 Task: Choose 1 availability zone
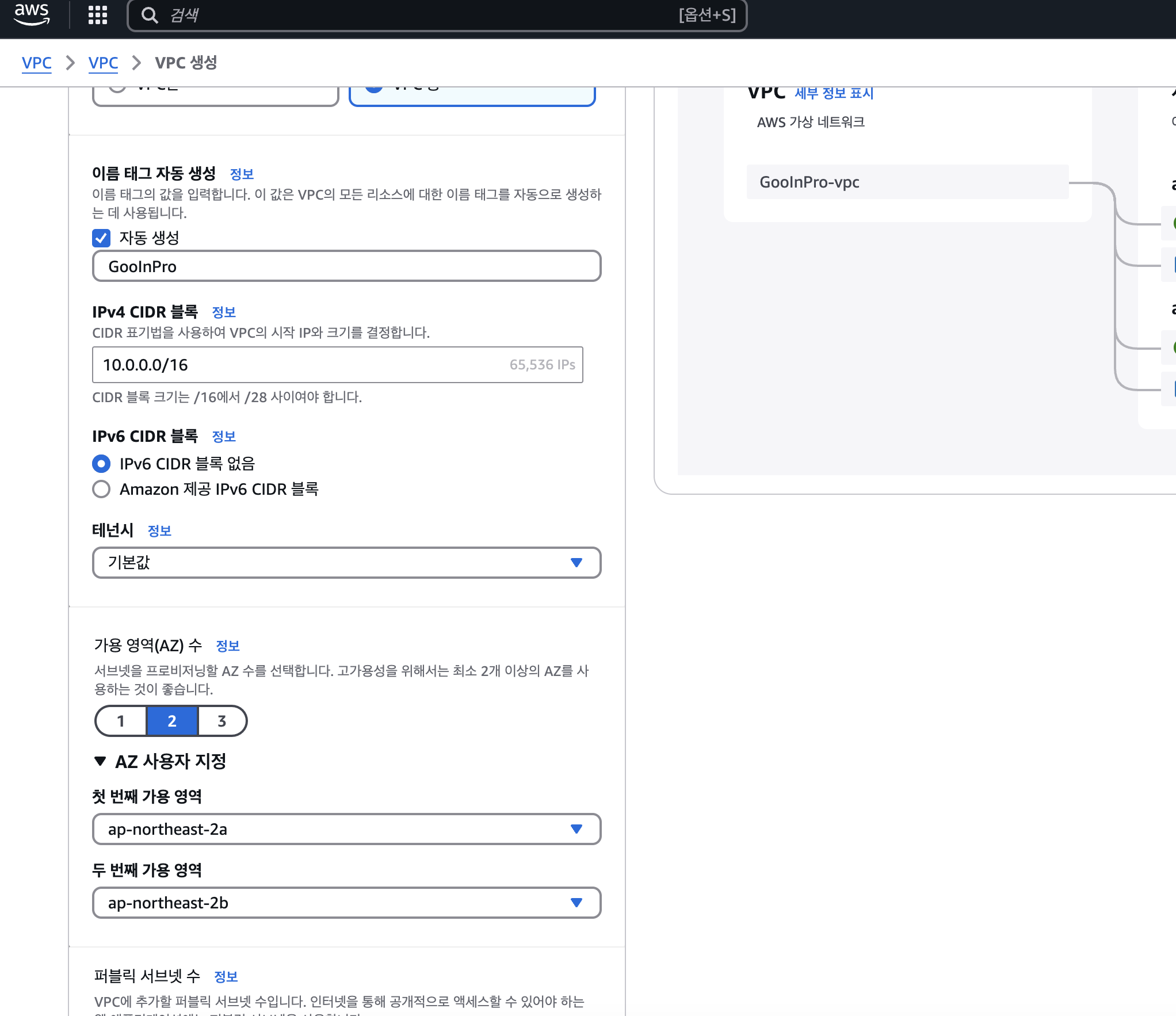121,721
